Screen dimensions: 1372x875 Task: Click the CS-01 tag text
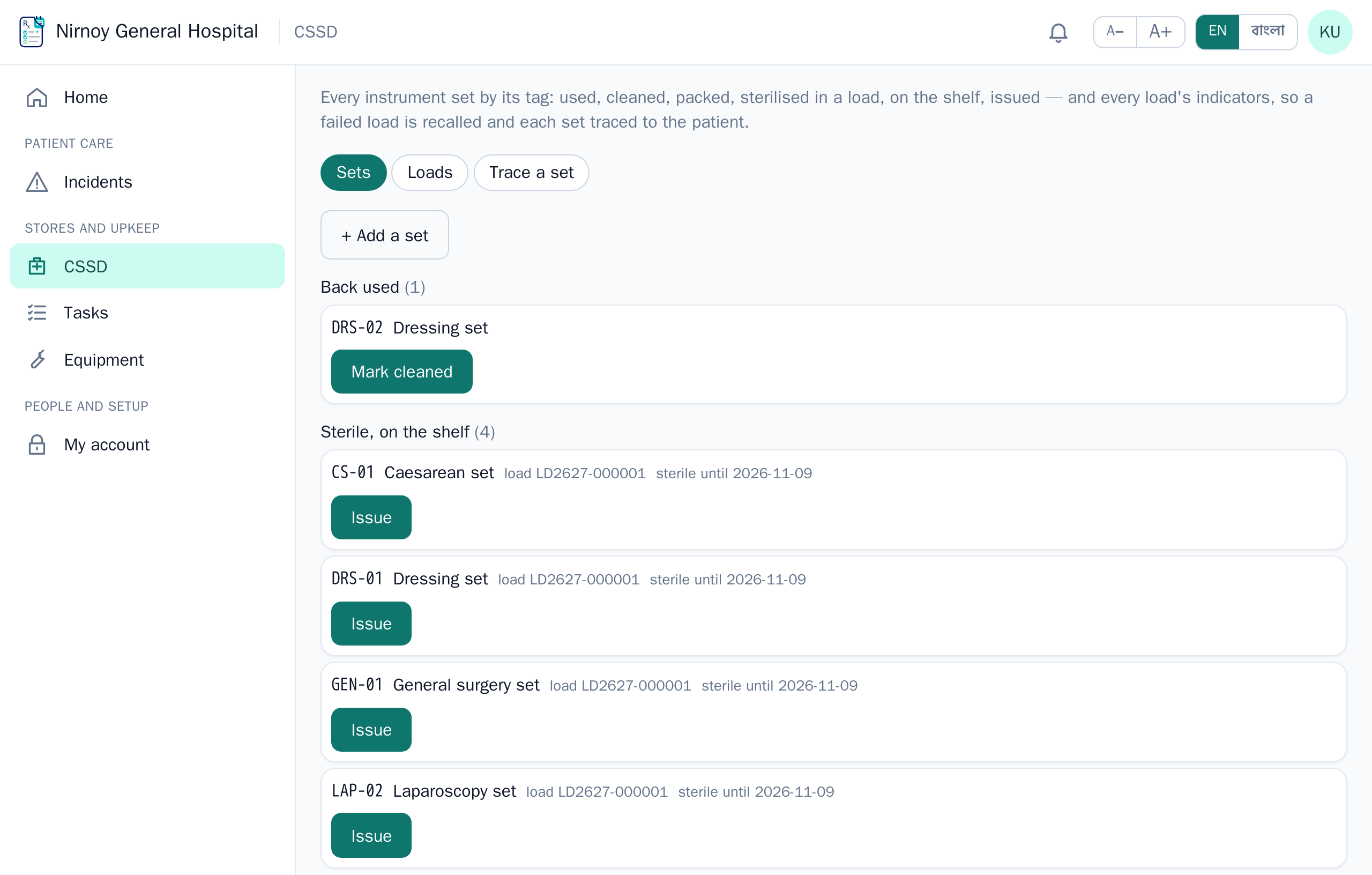coord(353,472)
